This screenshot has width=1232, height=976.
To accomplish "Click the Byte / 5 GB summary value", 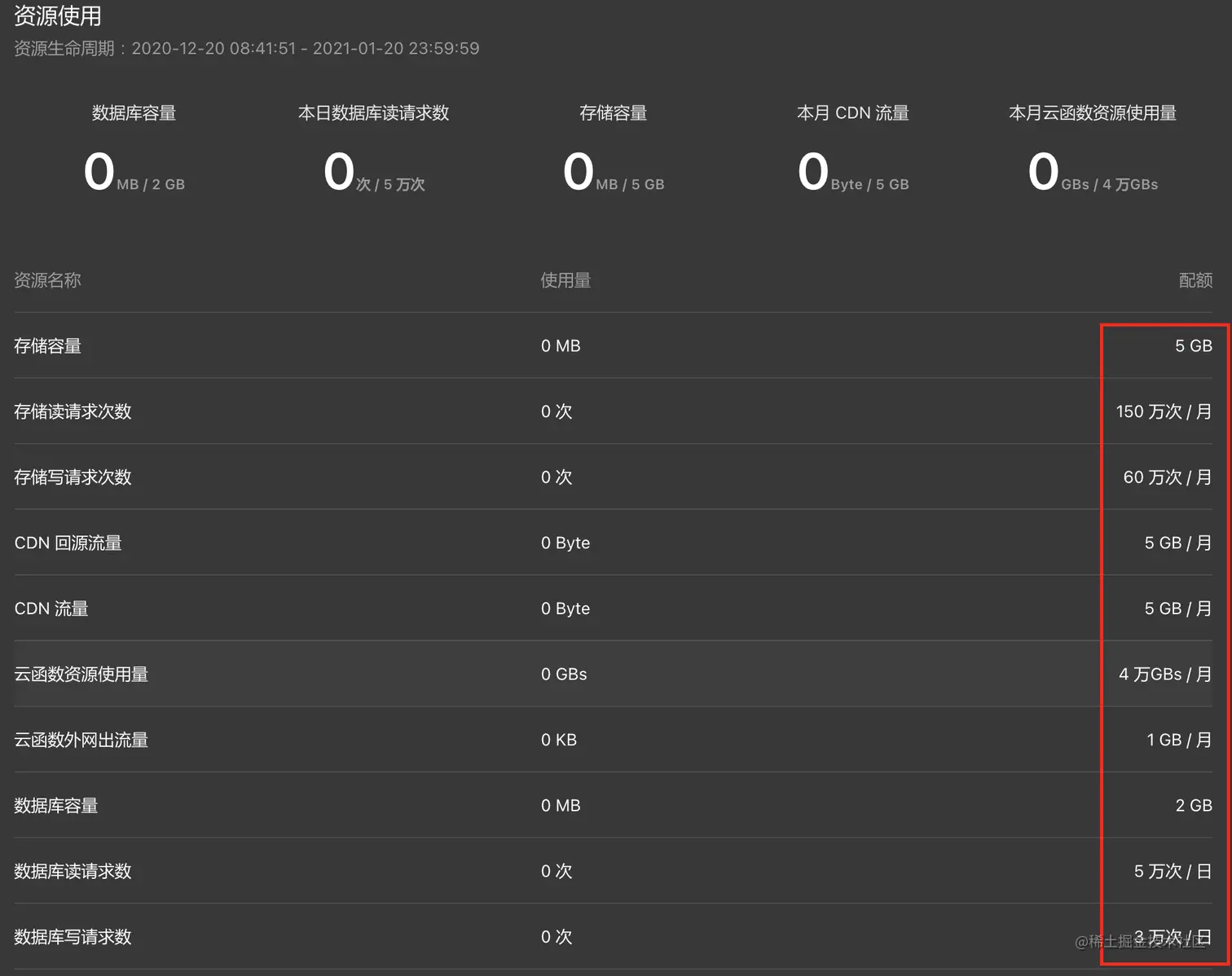I will pos(869,185).
